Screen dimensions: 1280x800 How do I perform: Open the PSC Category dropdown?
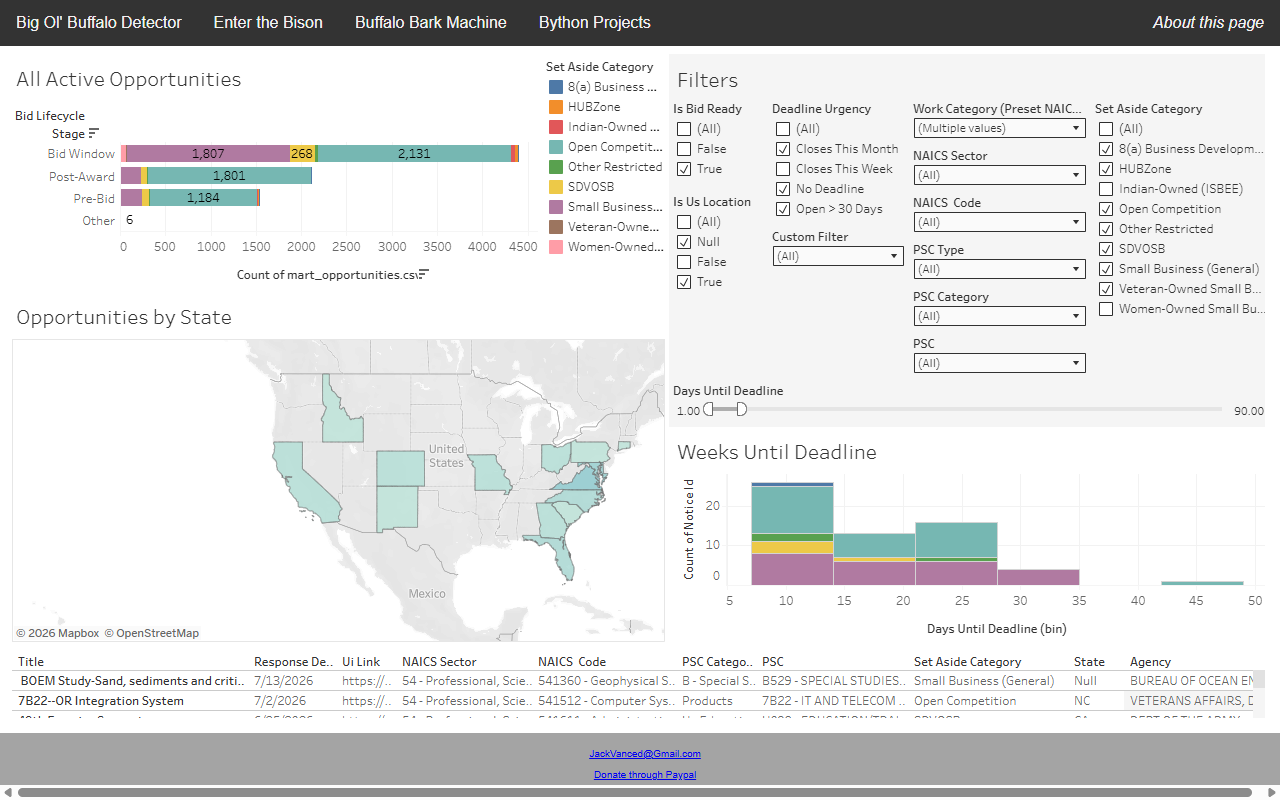(1000, 316)
